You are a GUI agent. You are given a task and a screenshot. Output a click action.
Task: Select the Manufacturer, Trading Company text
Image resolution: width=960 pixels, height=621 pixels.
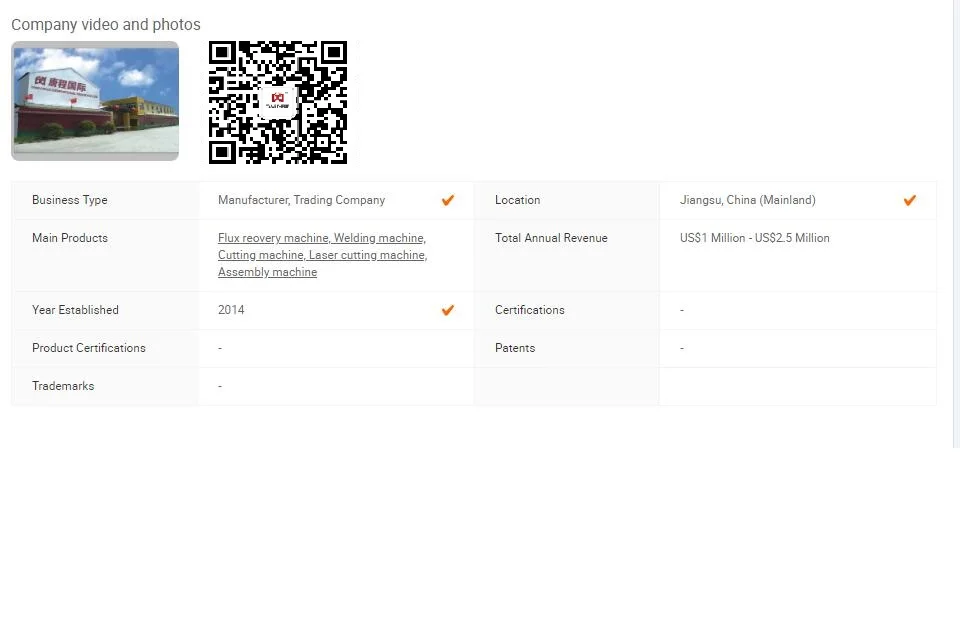click(301, 200)
